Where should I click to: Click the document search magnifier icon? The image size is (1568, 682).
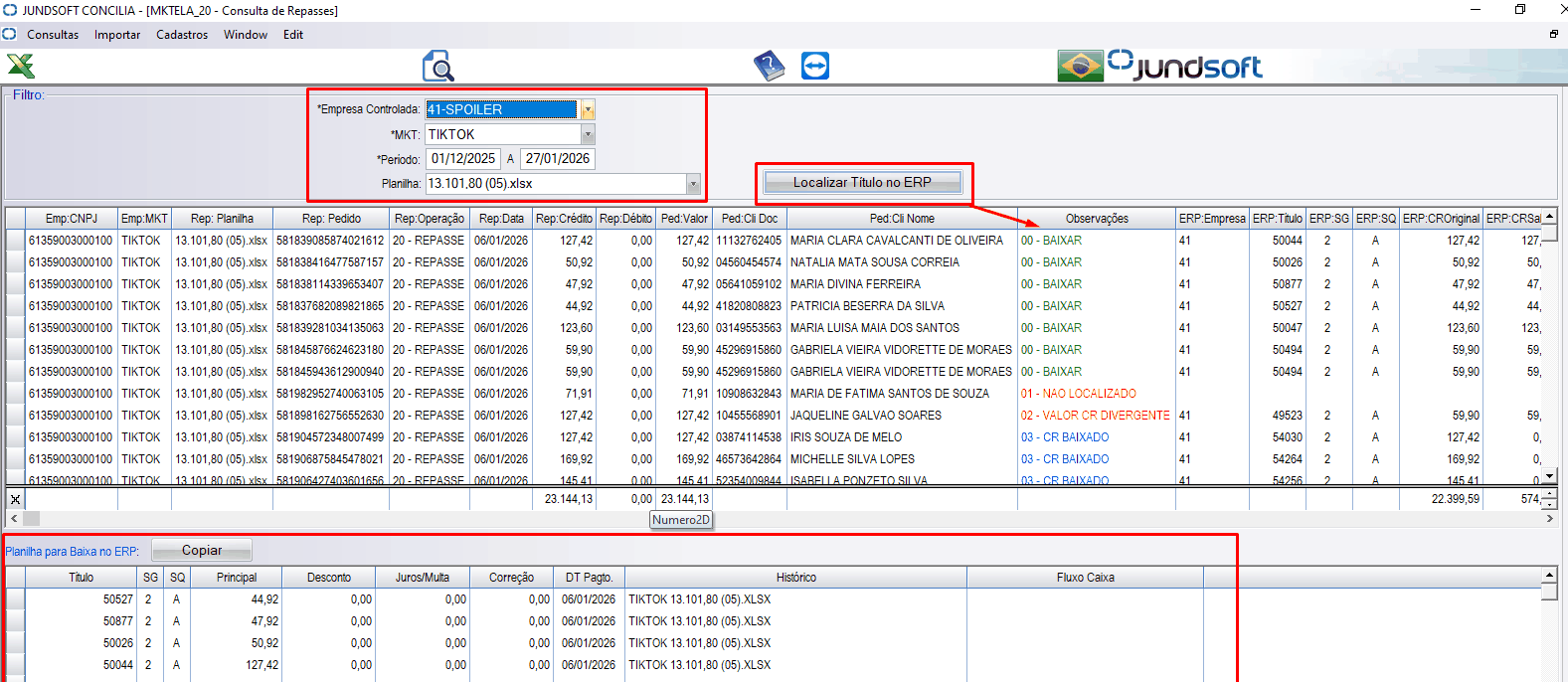(437, 67)
